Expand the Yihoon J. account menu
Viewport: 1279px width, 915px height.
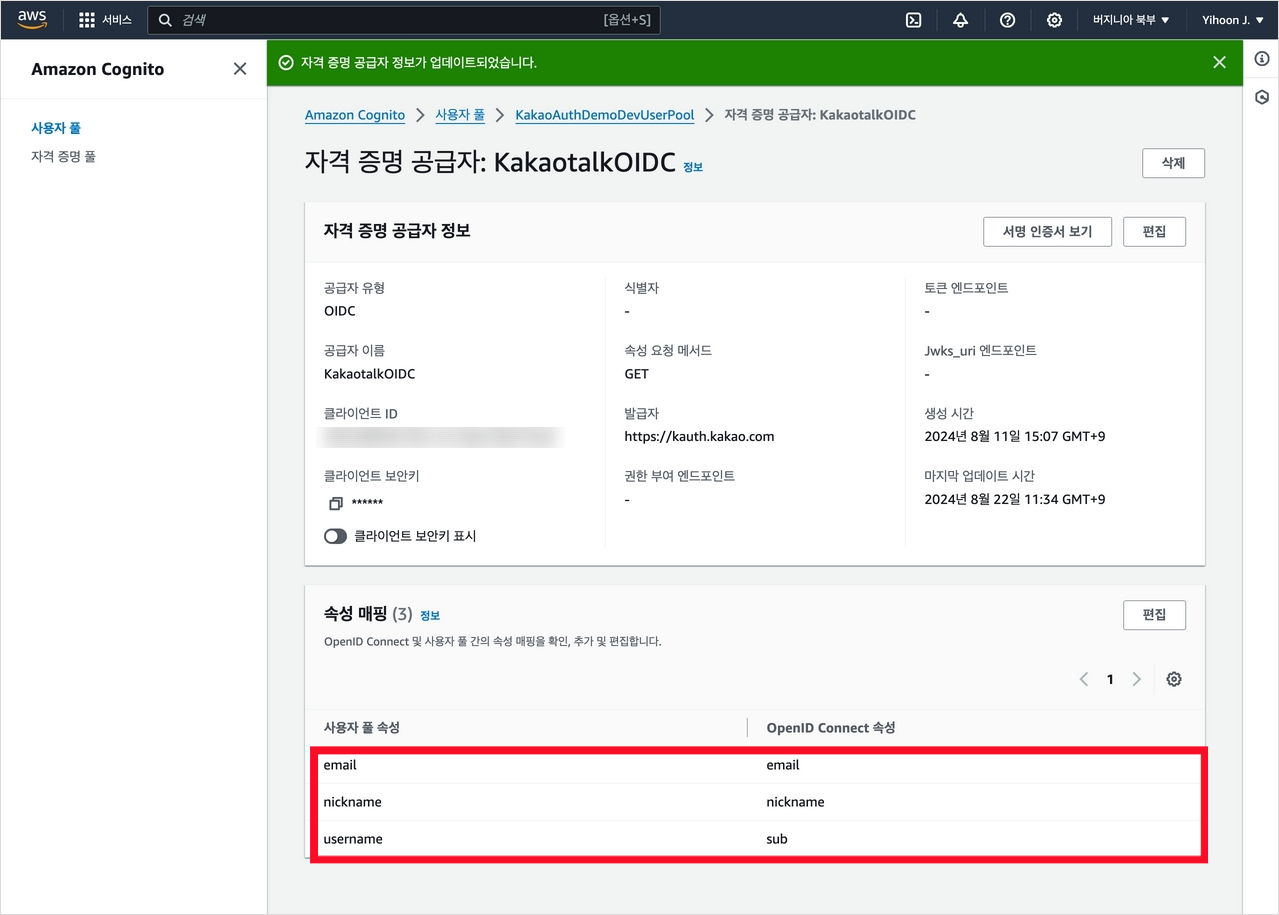pos(1232,20)
